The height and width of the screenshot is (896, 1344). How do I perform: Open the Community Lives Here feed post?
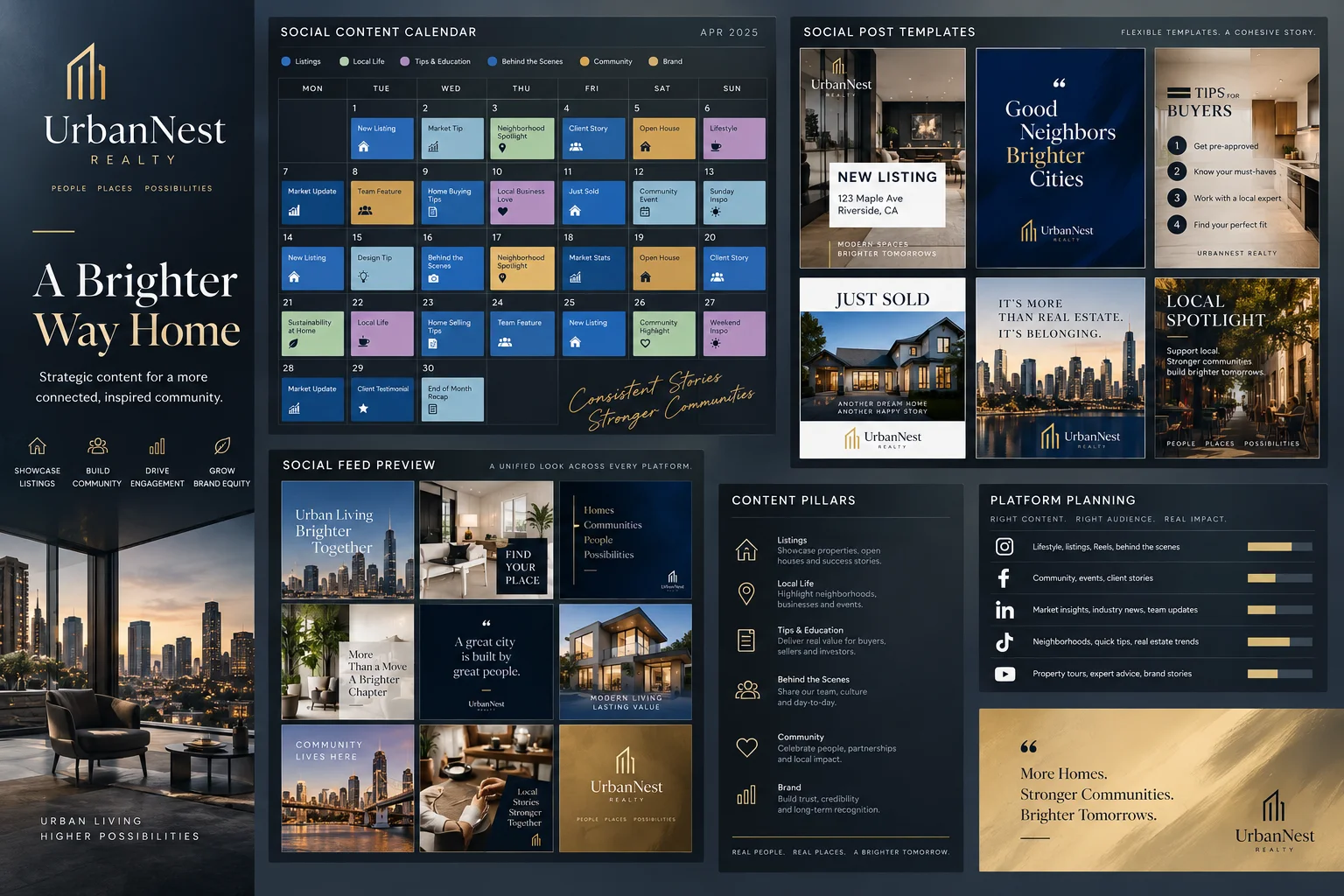(347, 788)
